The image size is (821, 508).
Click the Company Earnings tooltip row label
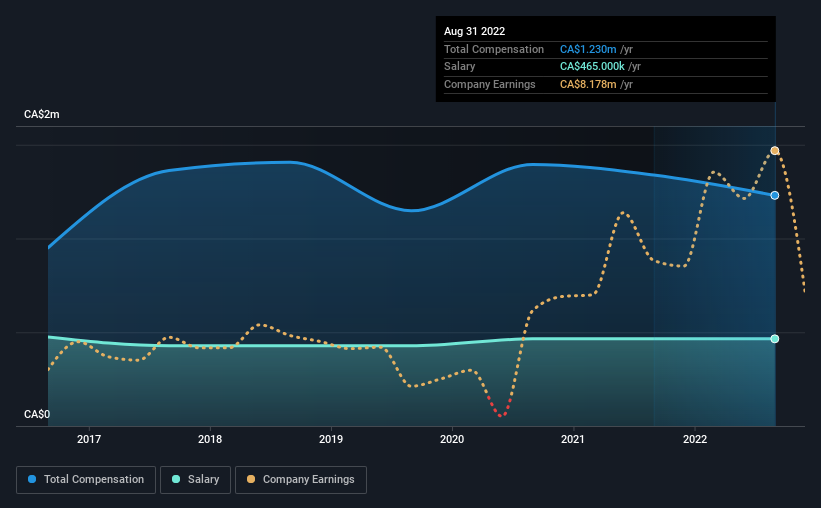pos(490,84)
